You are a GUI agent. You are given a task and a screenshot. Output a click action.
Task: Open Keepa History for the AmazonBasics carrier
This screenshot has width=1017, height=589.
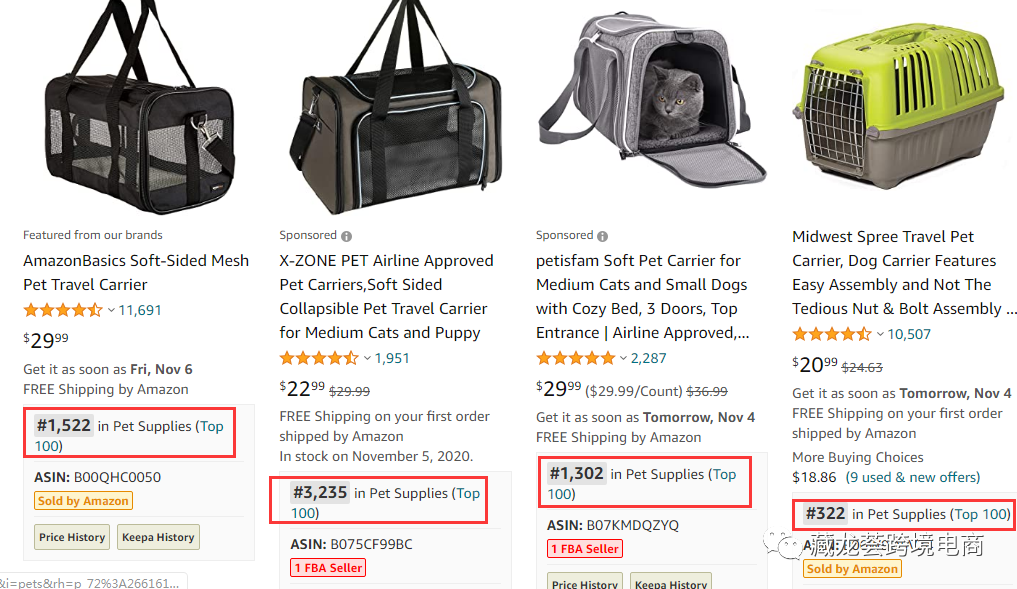pos(158,537)
